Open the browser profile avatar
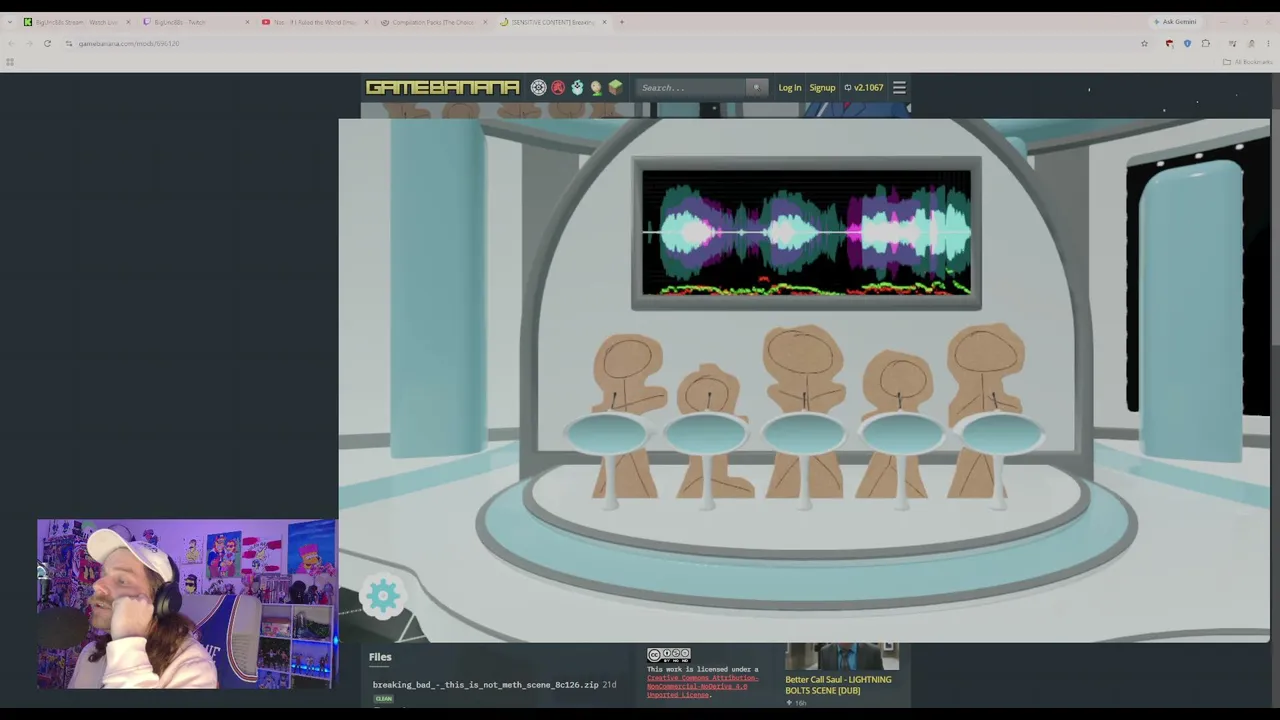 click(x=1250, y=44)
